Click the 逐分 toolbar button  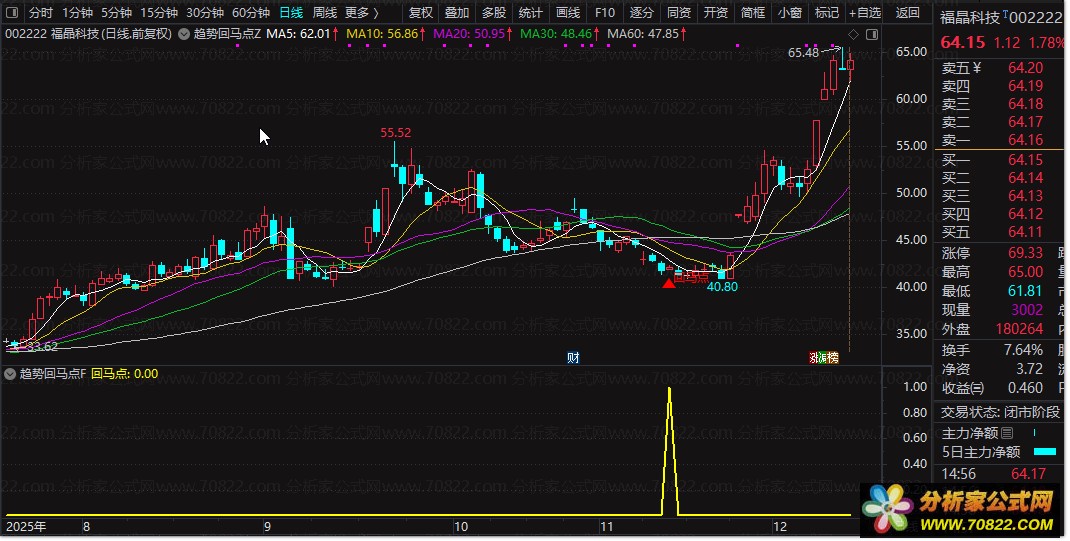click(641, 12)
